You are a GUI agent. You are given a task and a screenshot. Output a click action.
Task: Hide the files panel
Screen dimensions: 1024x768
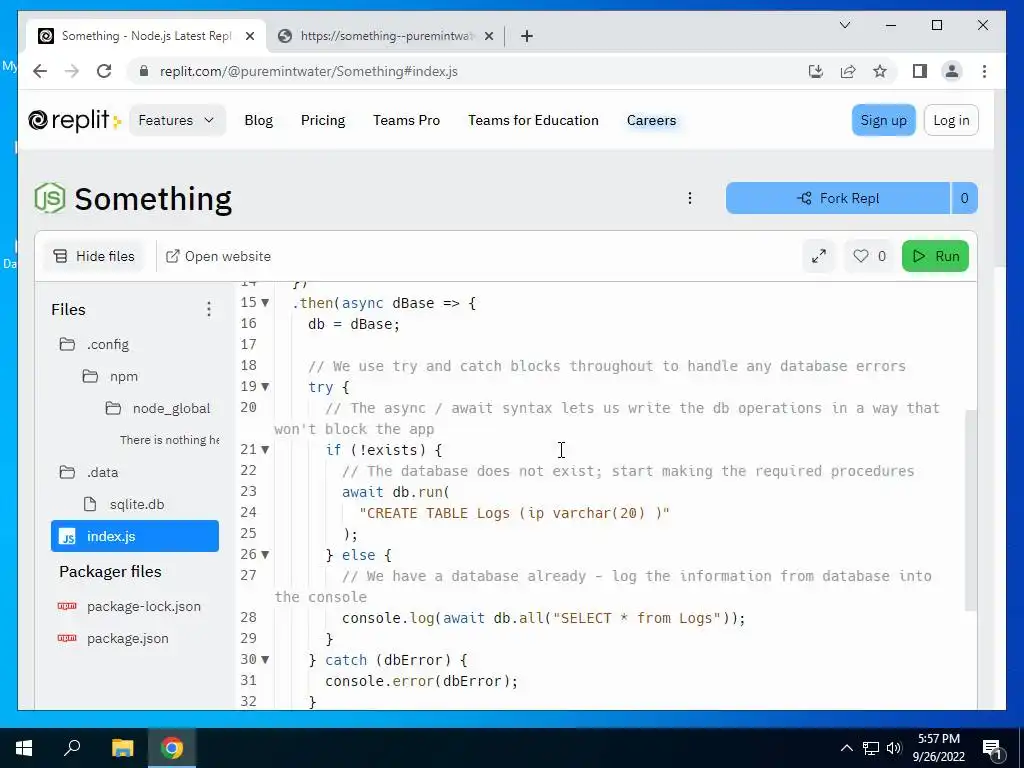(x=94, y=256)
